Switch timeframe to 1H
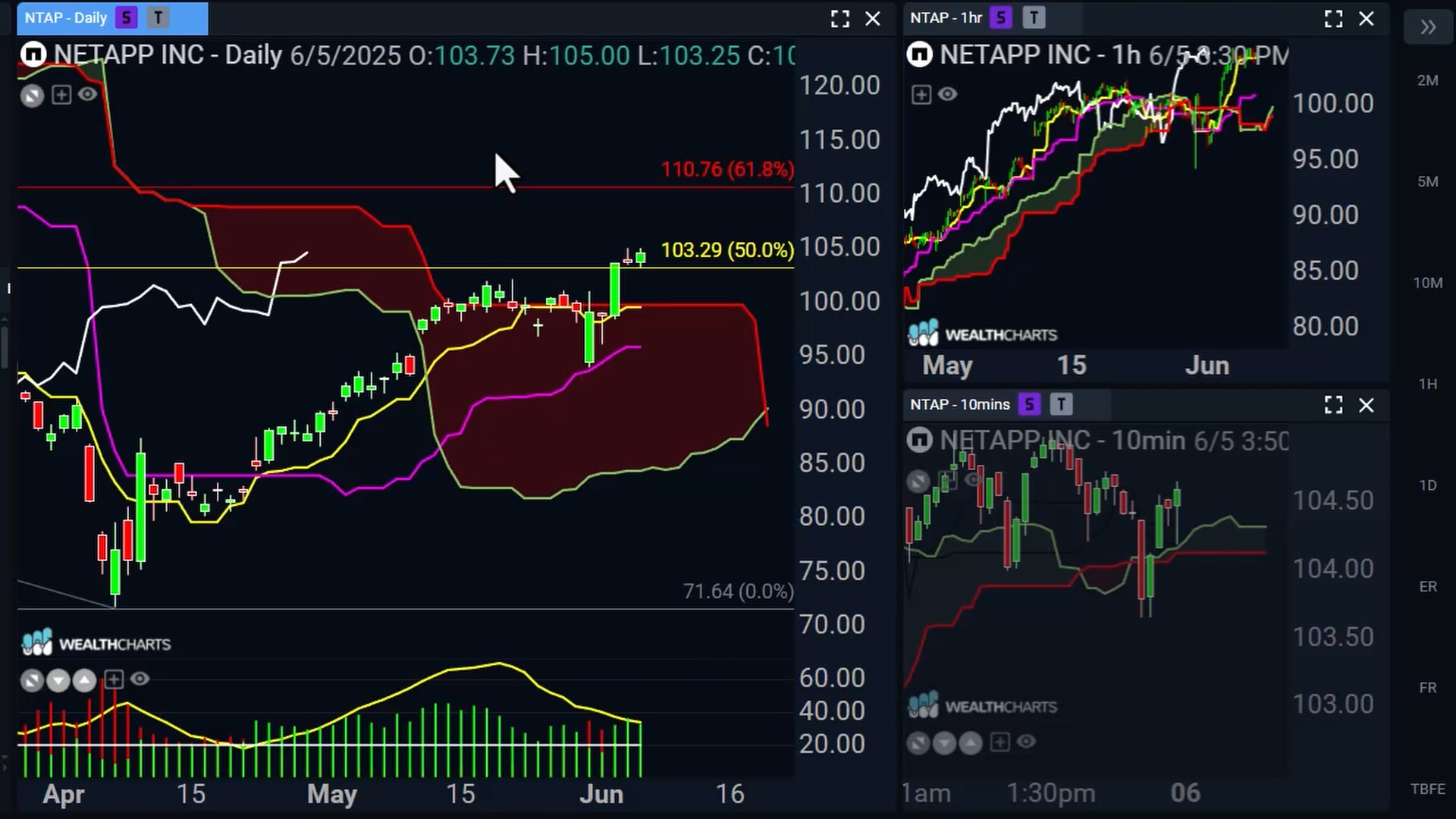 1428,384
